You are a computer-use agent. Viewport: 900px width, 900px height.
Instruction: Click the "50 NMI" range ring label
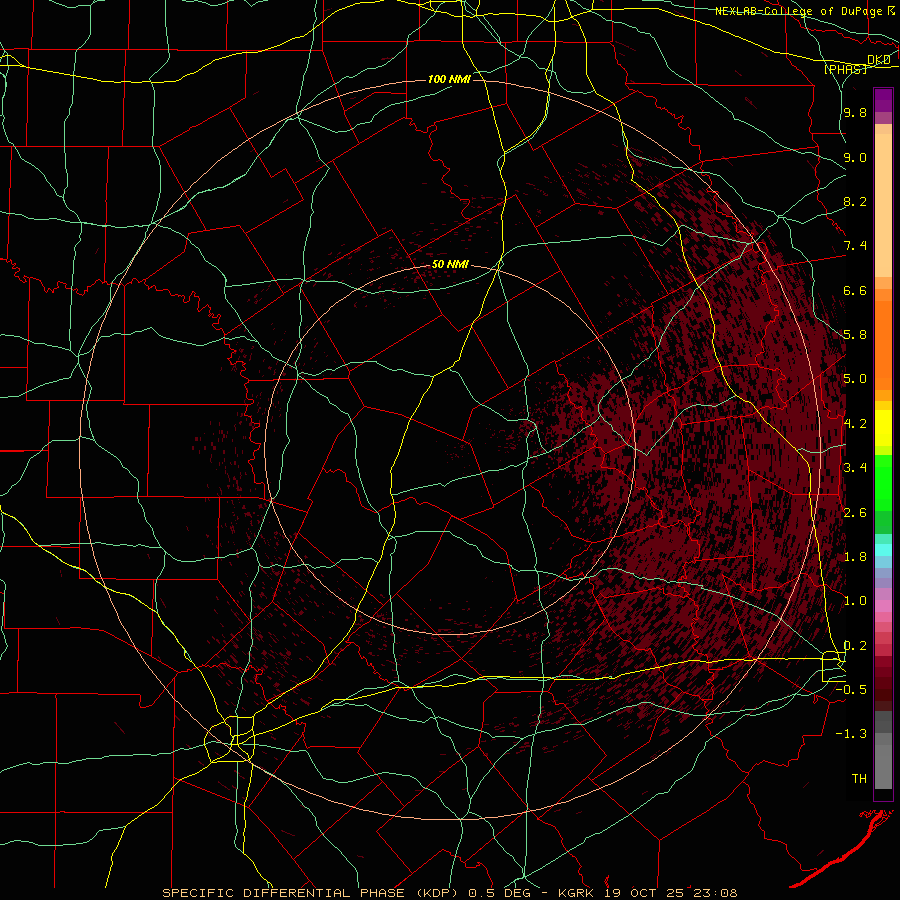click(x=450, y=265)
